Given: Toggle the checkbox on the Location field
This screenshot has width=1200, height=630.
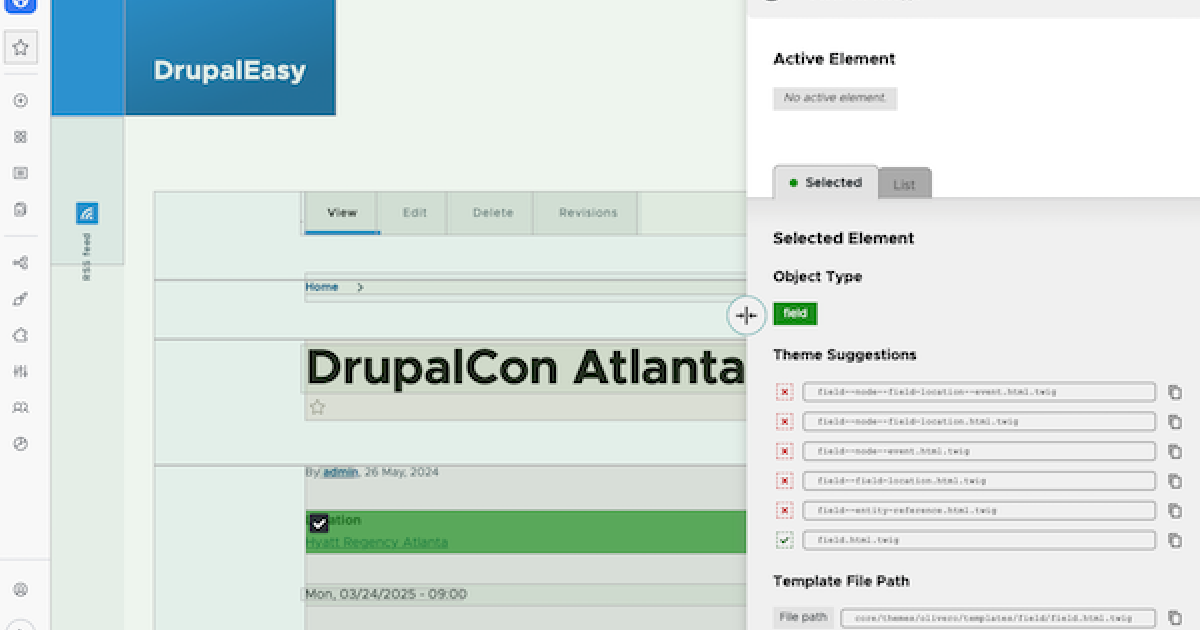Looking at the screenshot, I should tap(318, 521).
